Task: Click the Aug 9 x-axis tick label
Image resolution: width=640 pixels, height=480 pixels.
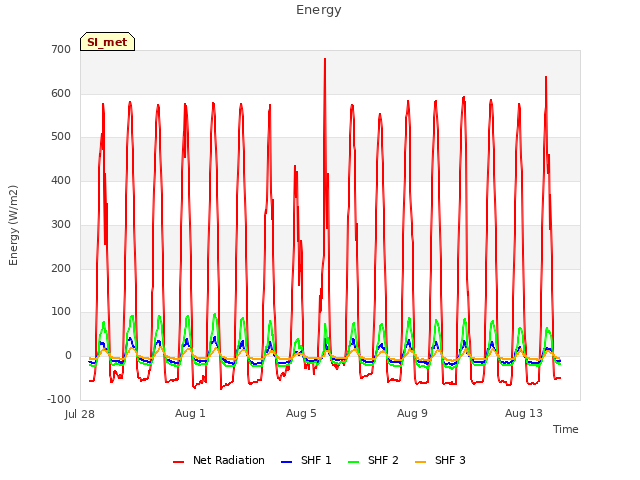Action: pyautogui.click(x=412, y=413)
